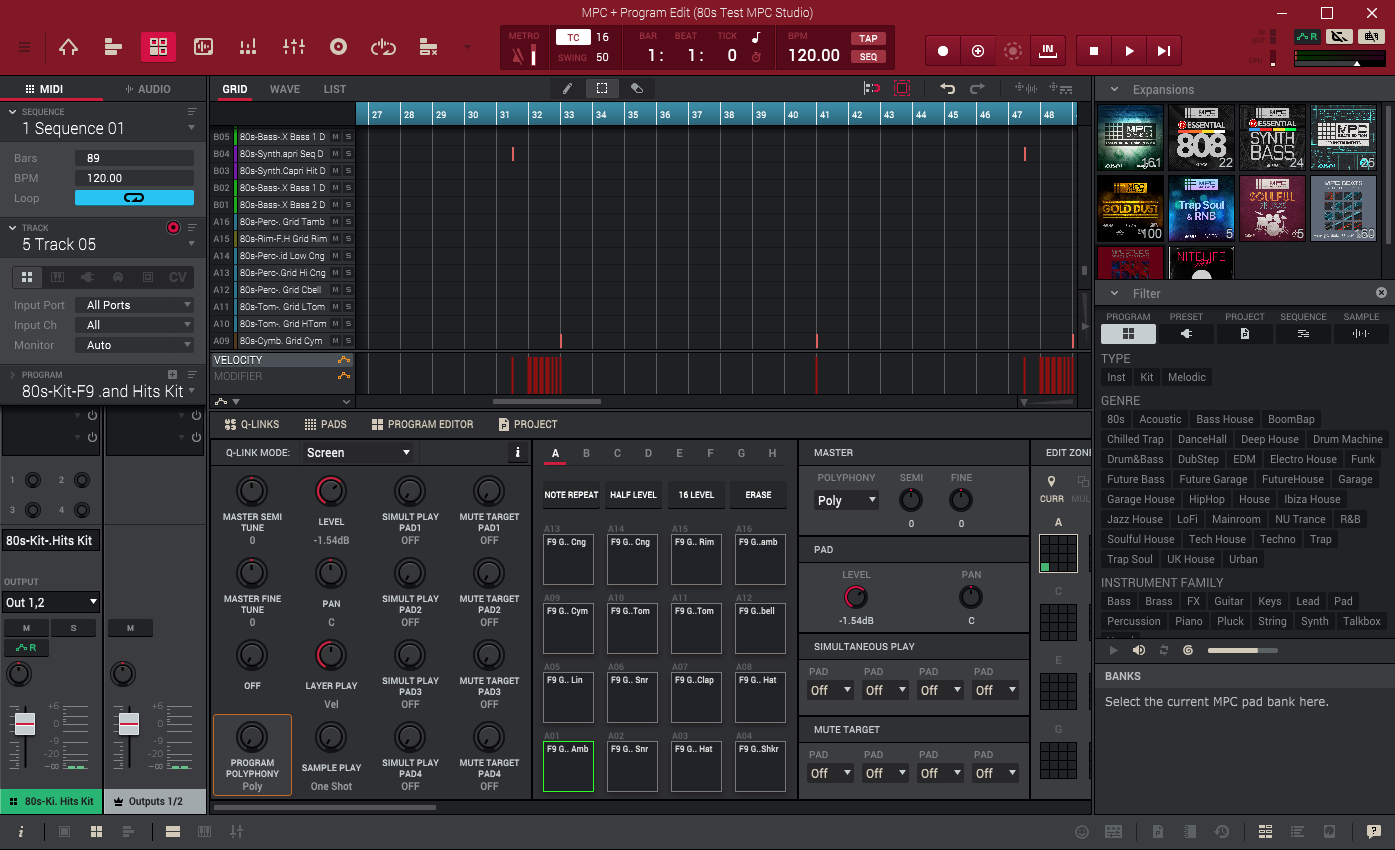The width and height of the screenshot is (1395, 850).
Task: Open the Q-Link Mode Screen dropdown
Action: click(x=358, y=453)
